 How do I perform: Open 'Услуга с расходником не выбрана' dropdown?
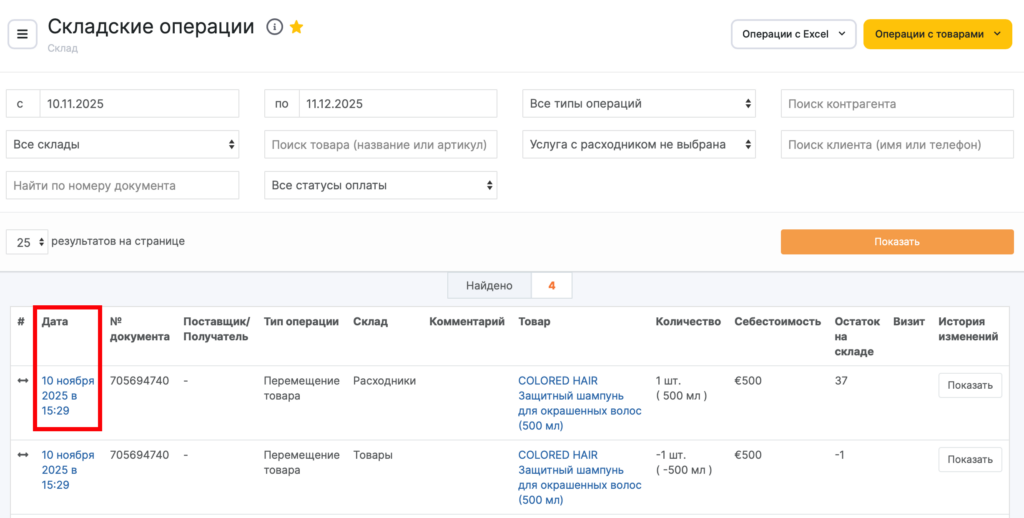(638, 145)
